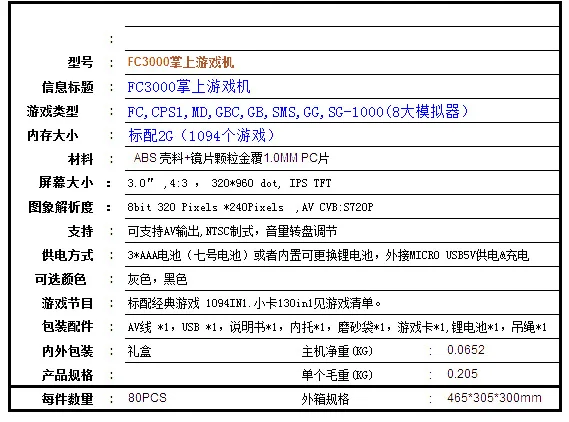Select the 可选颜色 label
The width and height of the screenshot is (569, 422).
tap(60, 279)
